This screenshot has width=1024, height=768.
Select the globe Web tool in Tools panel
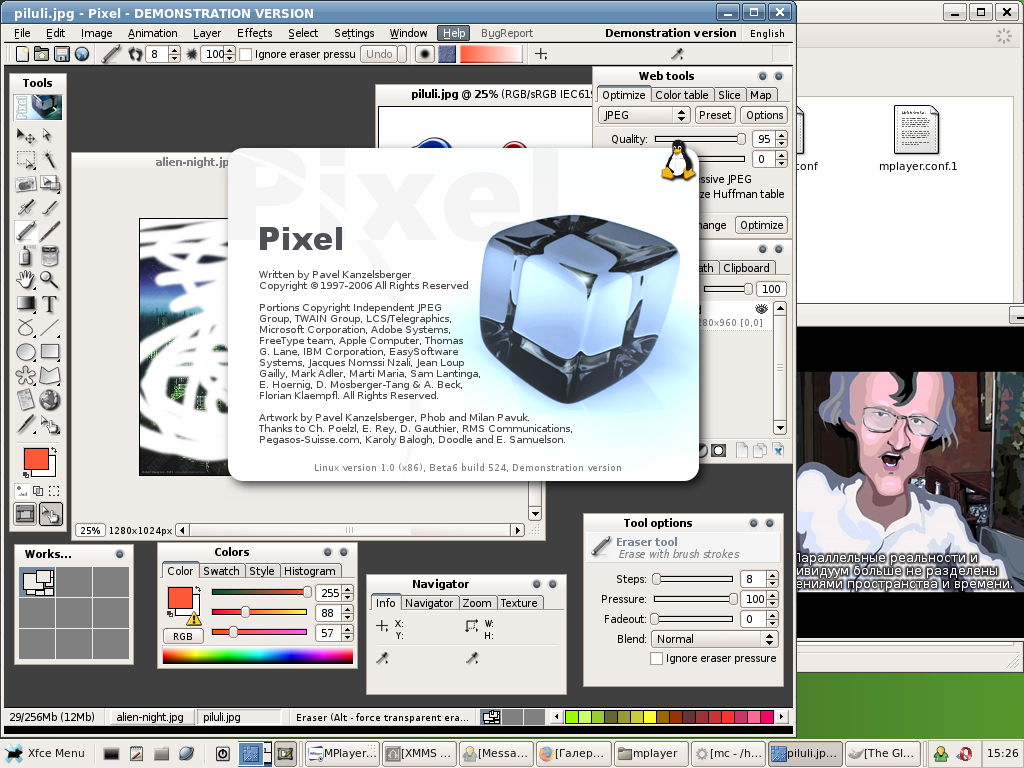click(50, 399)
